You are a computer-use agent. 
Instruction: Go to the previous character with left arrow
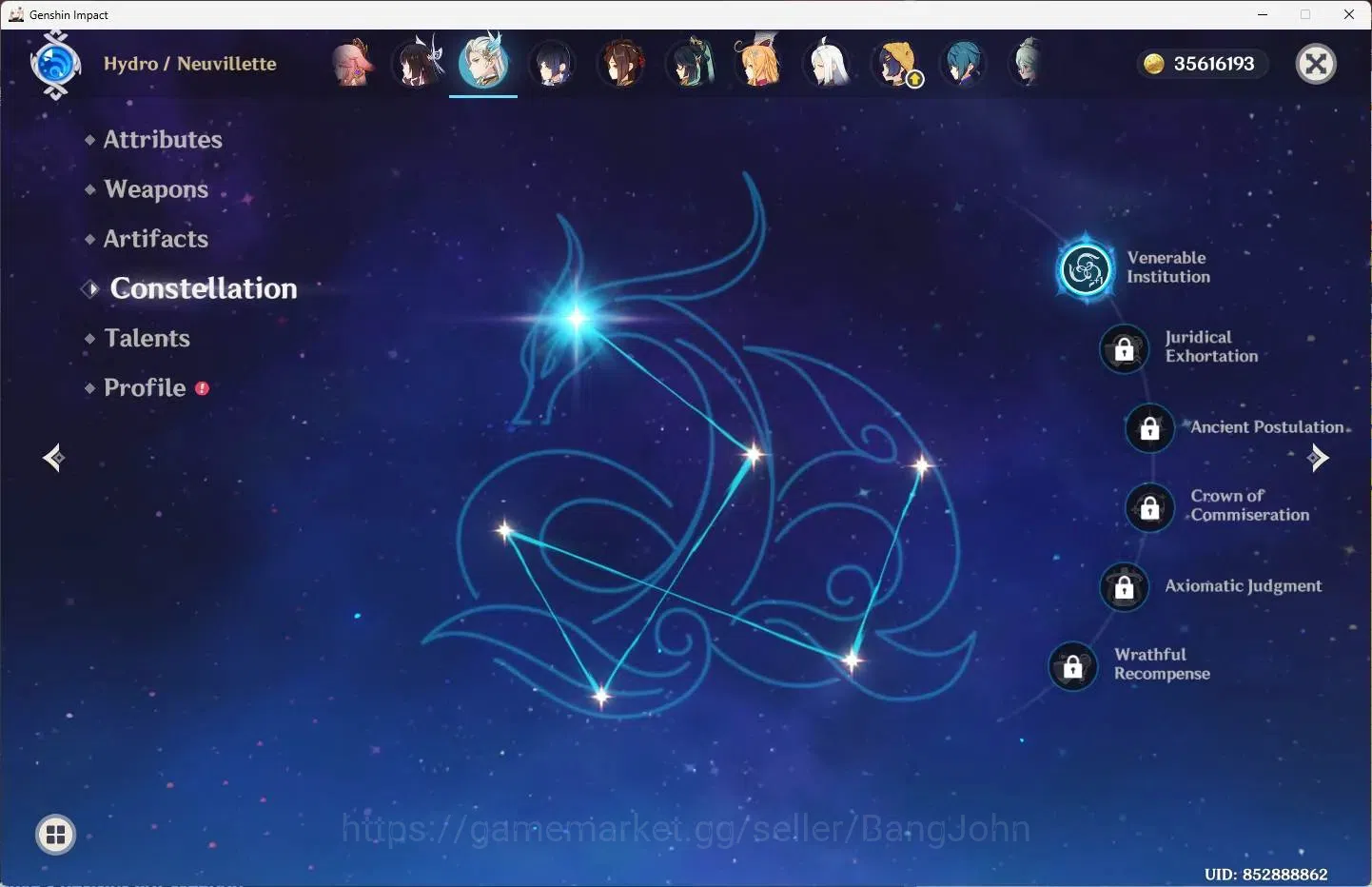pos(53,458)
